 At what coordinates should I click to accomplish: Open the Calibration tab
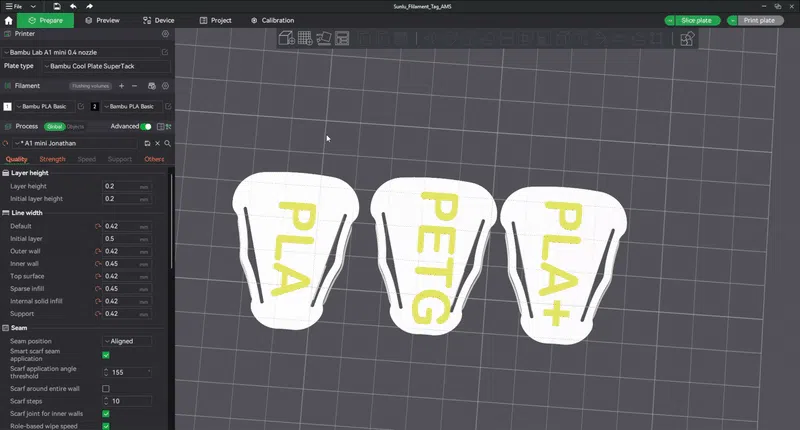272,20
